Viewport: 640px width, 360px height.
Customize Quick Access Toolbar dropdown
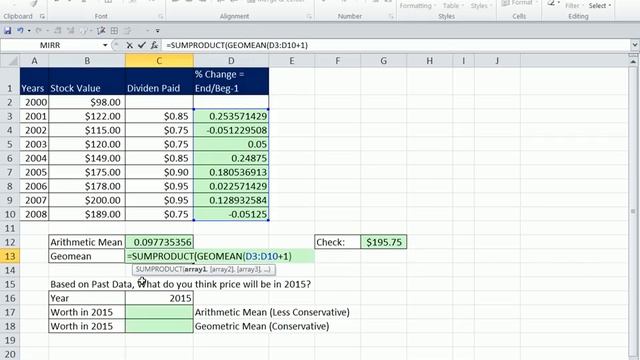(158, 31)
